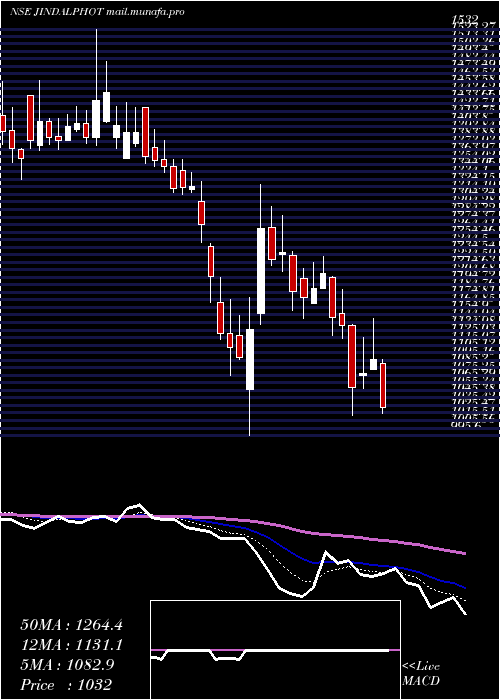Select the 5MA : 1082.9 value
Viewport: 500px width, 700px height.
(67, 665)
